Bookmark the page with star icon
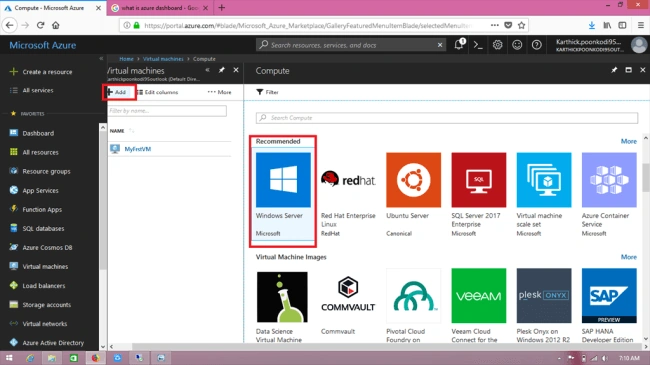 pyautogui.click(x=521, y=25)
